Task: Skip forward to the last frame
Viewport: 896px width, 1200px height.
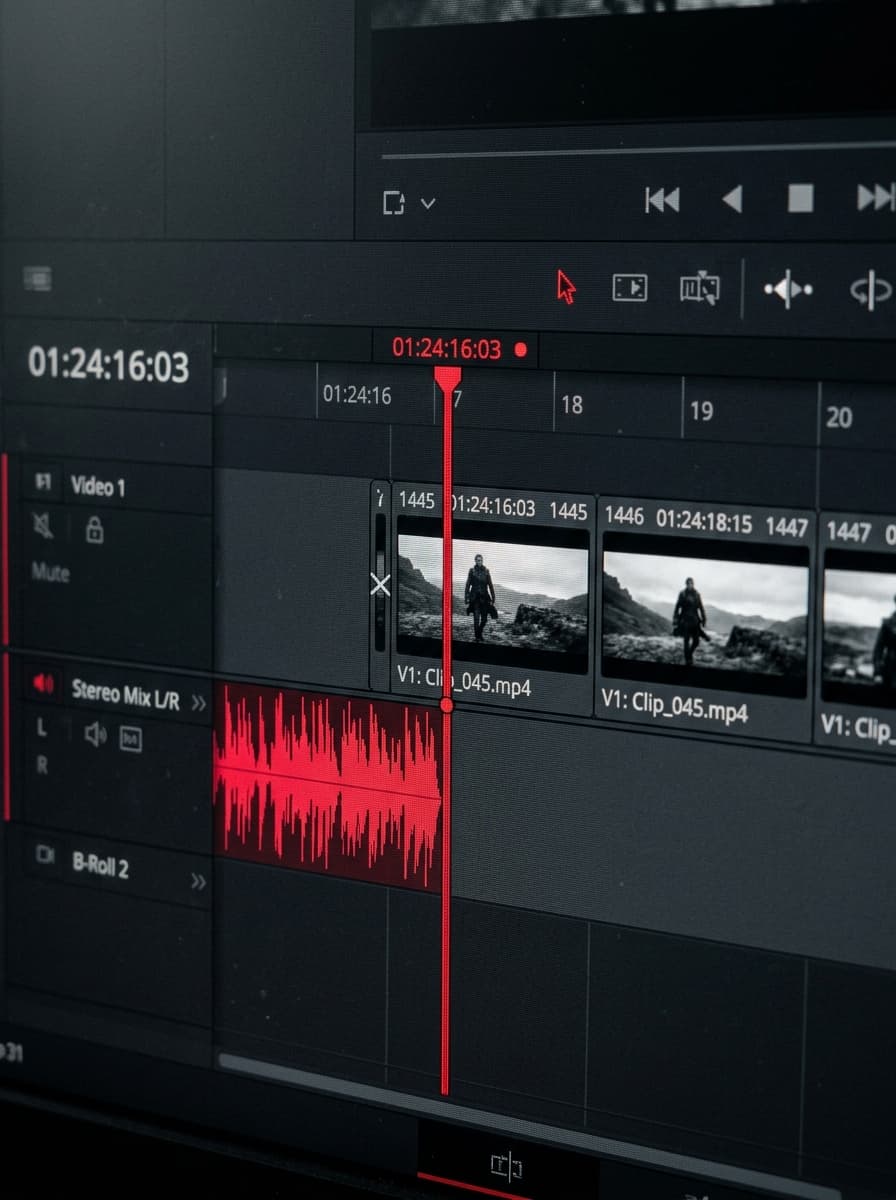Action: pos(876,198)
